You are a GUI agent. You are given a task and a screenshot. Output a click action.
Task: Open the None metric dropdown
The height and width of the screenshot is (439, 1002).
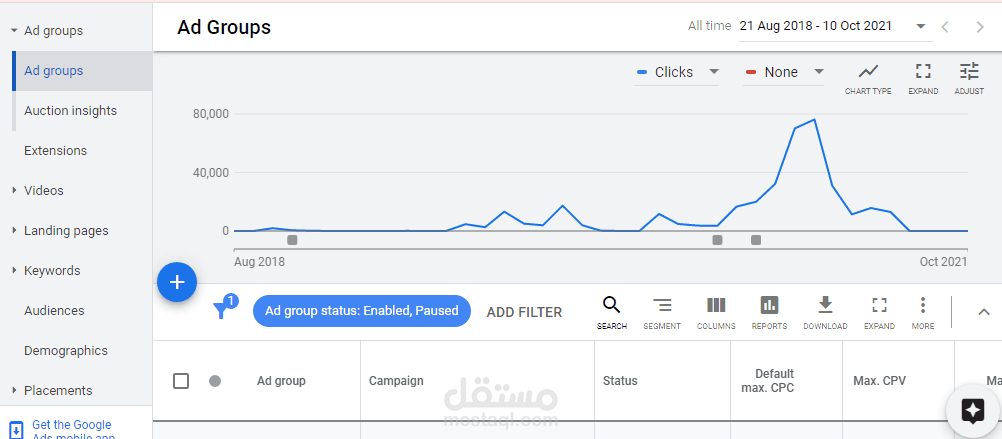point(783,72)
